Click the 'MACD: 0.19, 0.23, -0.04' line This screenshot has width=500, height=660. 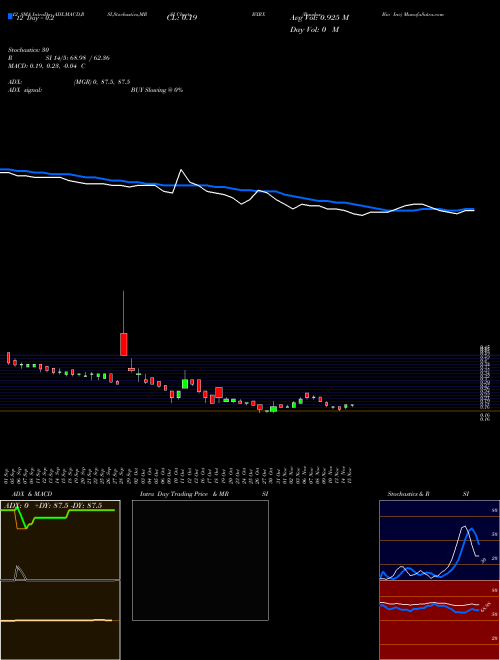[46, 66]
